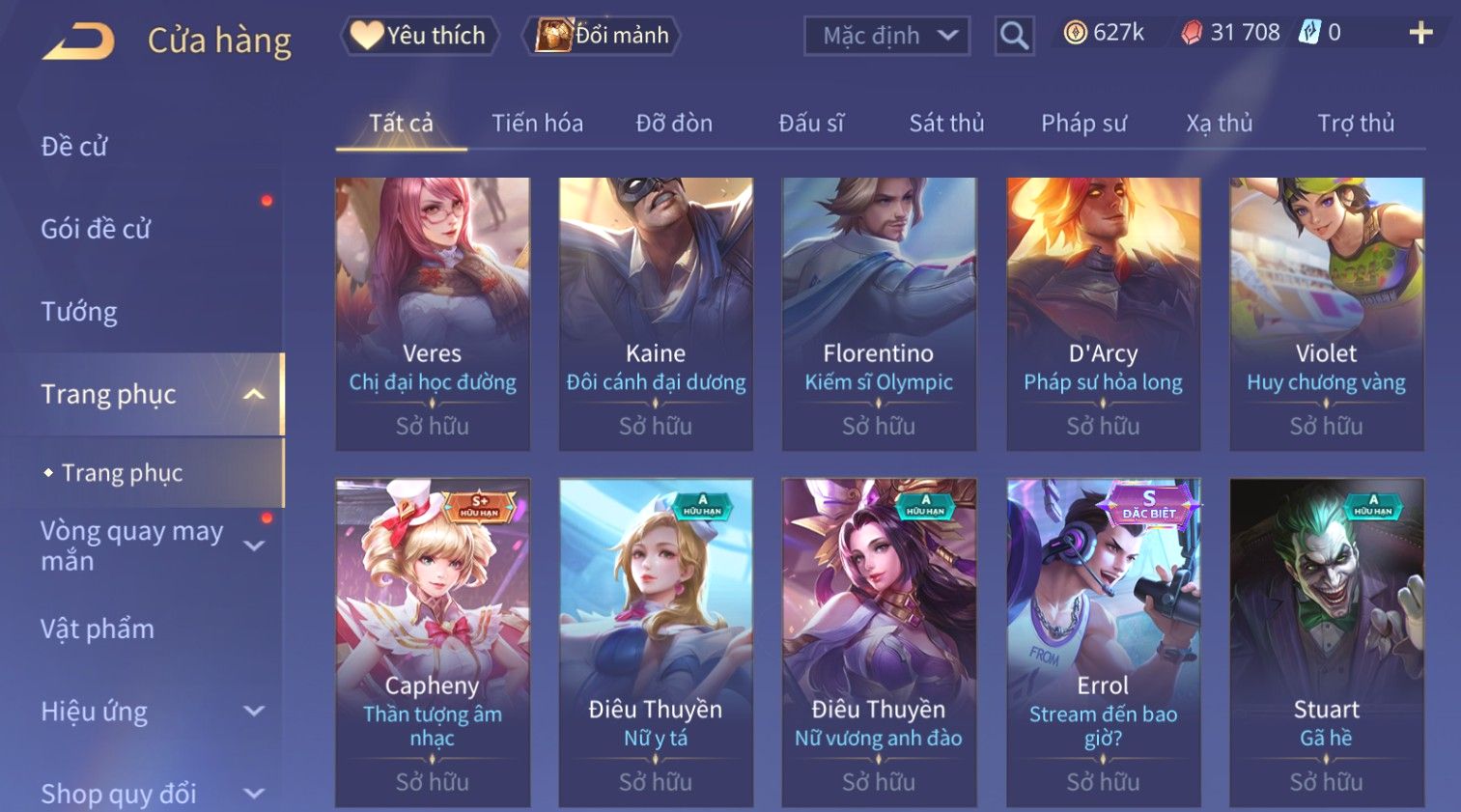Open Đổi mảnh fragment exchange button
Screen dimensions: 1461x812
[602, 36]
